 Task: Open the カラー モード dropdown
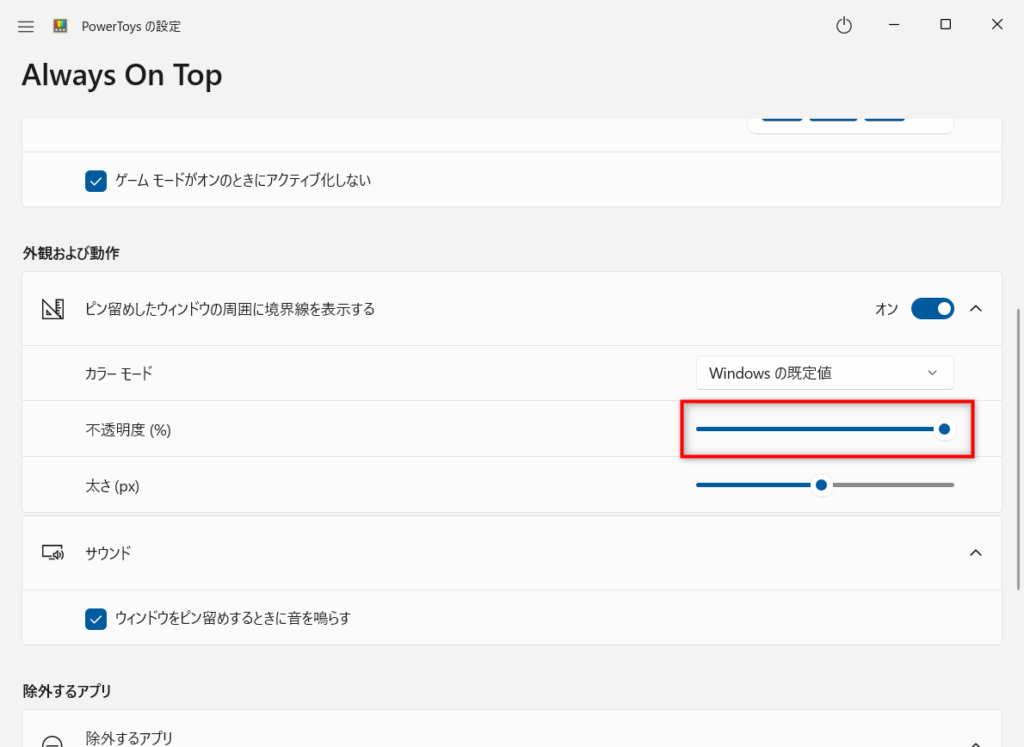click(x=825, y=373)
